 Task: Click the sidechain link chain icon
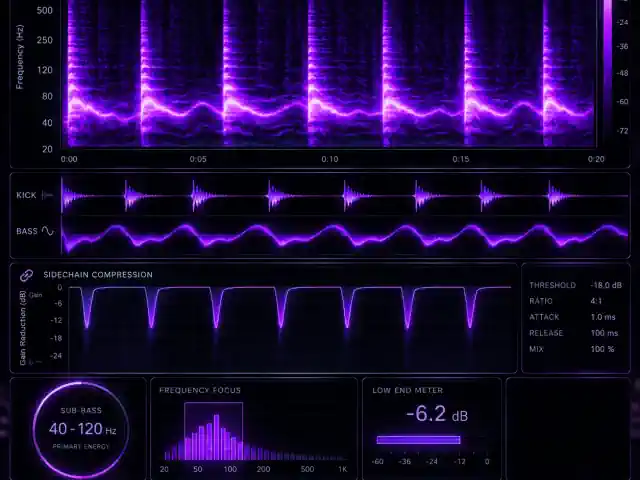coord(27,276)
